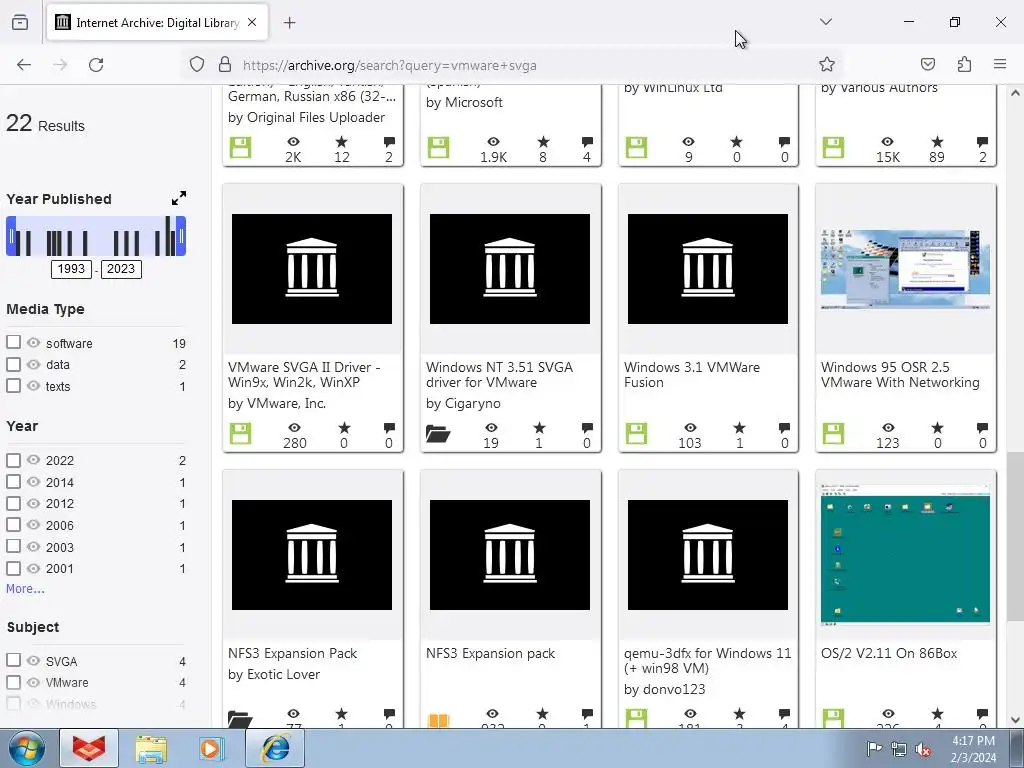Screen dimensions: 1024x768
Task: Edit the 2023 end year field
Action: click(121, 269)
